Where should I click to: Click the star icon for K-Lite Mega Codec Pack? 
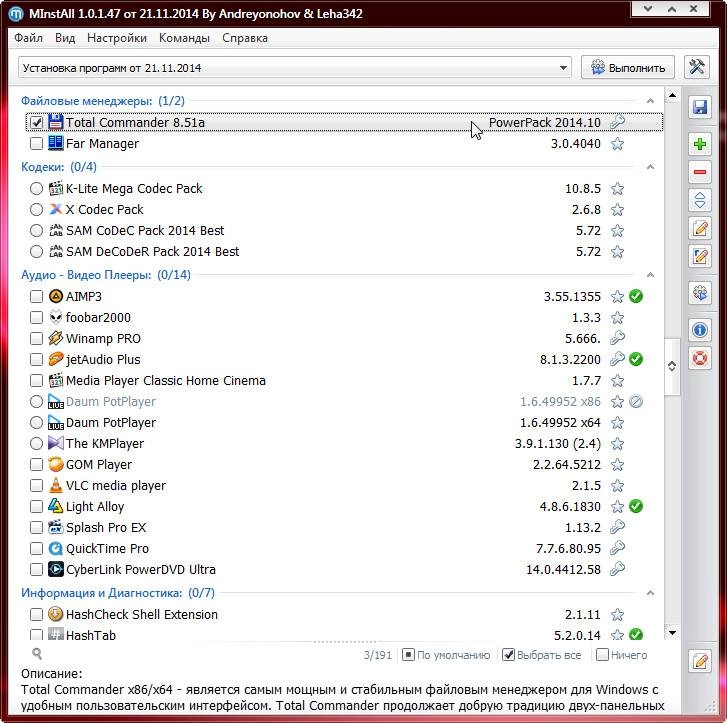pyautogui.click(x=617, y=189)
